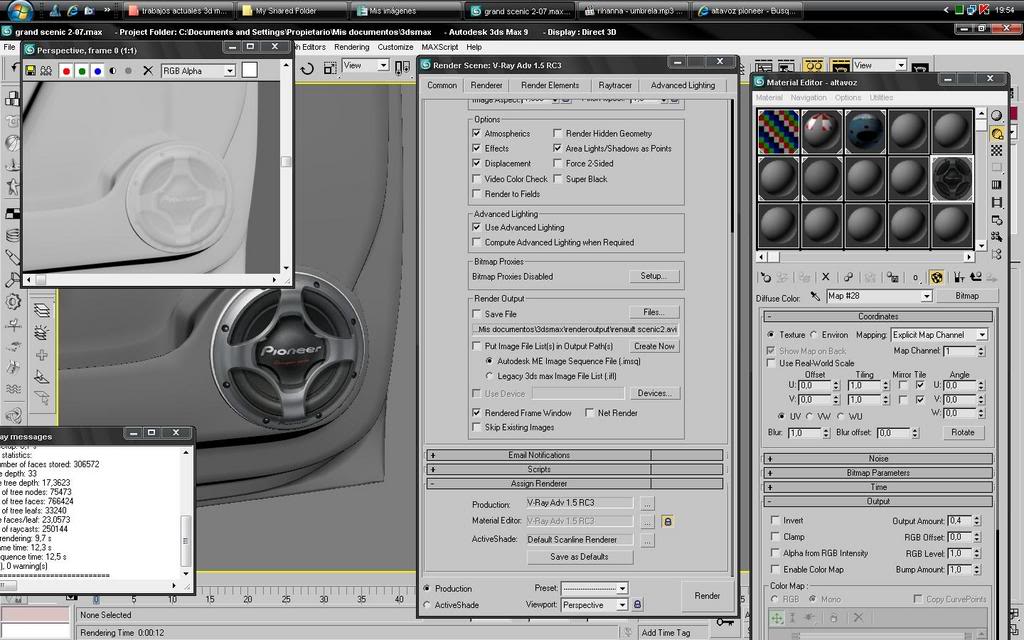Save the rendered frame via the floppy icon

30,71
